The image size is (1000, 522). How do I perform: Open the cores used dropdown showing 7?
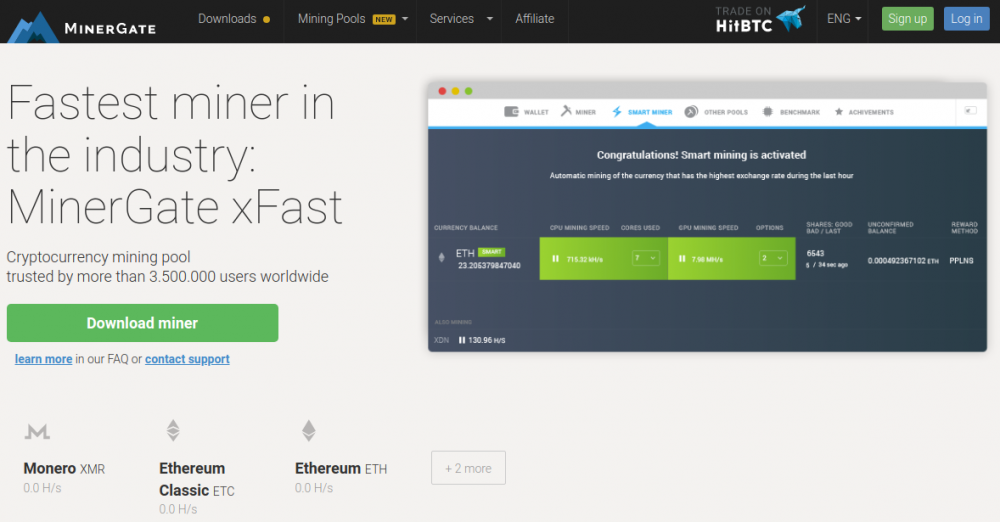pyautogui.click(x=645, y=258)
